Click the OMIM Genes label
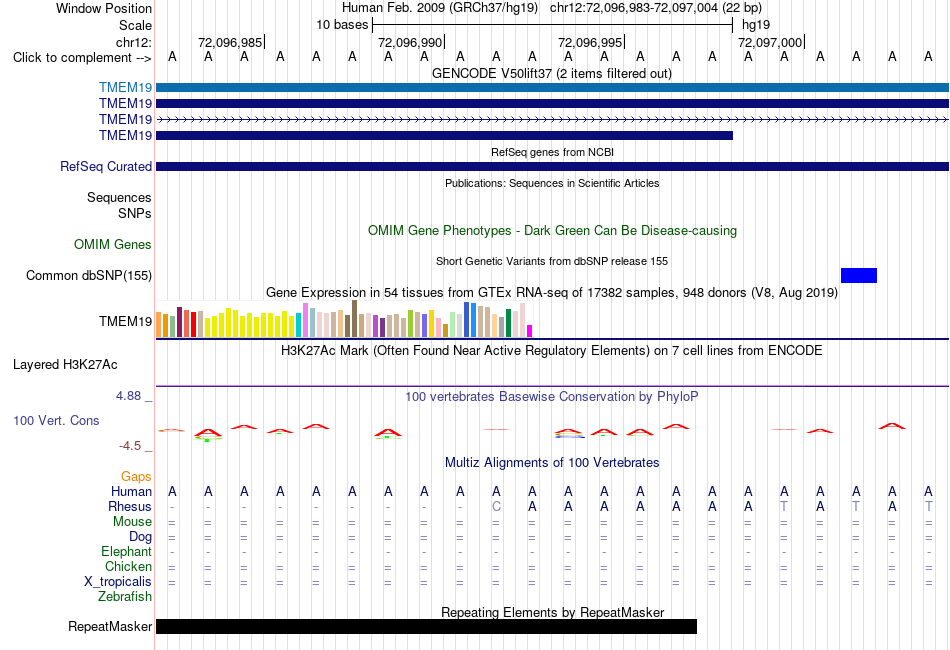950x650 pixels. pyautogui.click(x=113, y=244)
